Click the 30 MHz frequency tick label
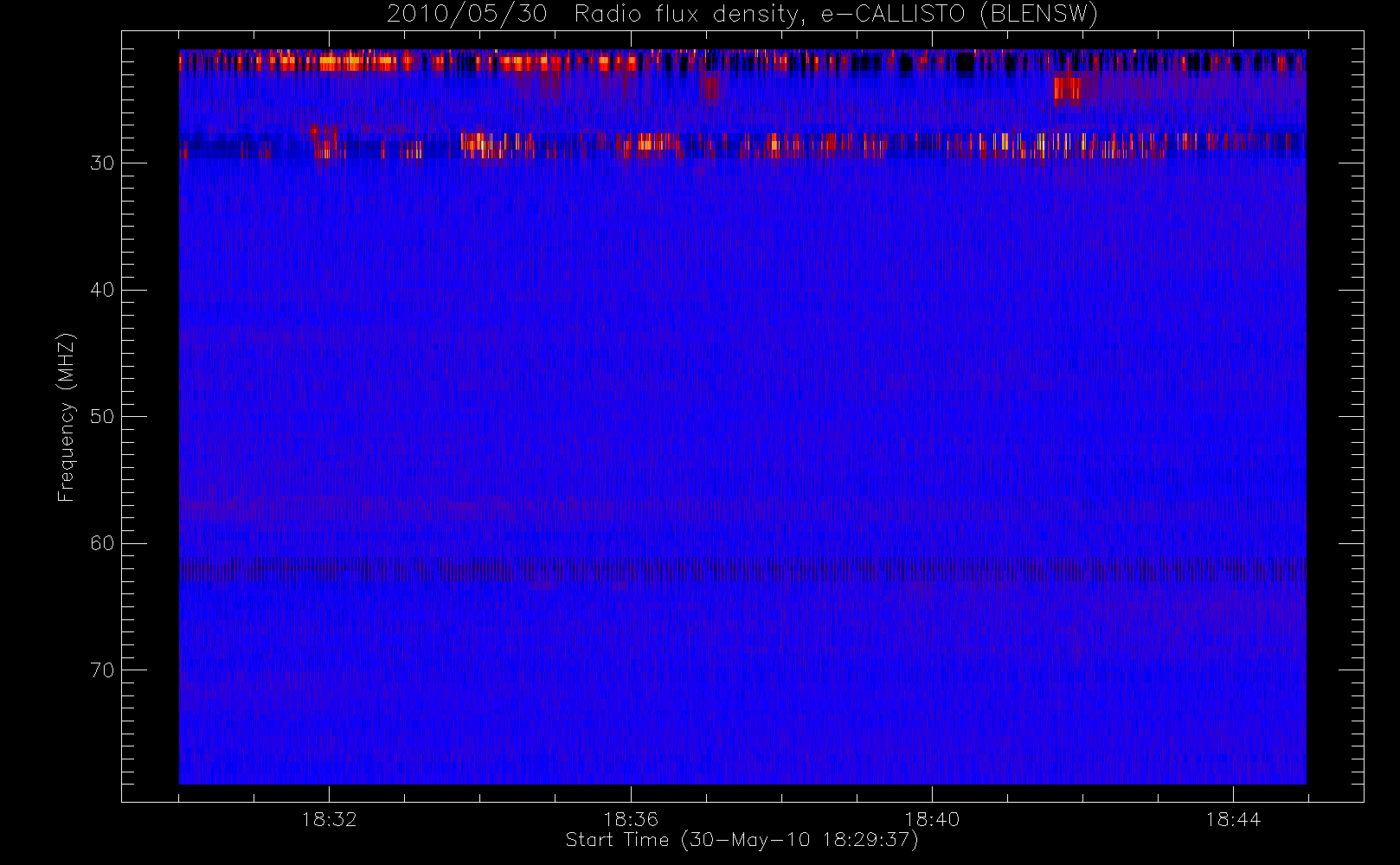 coord(102,163)
